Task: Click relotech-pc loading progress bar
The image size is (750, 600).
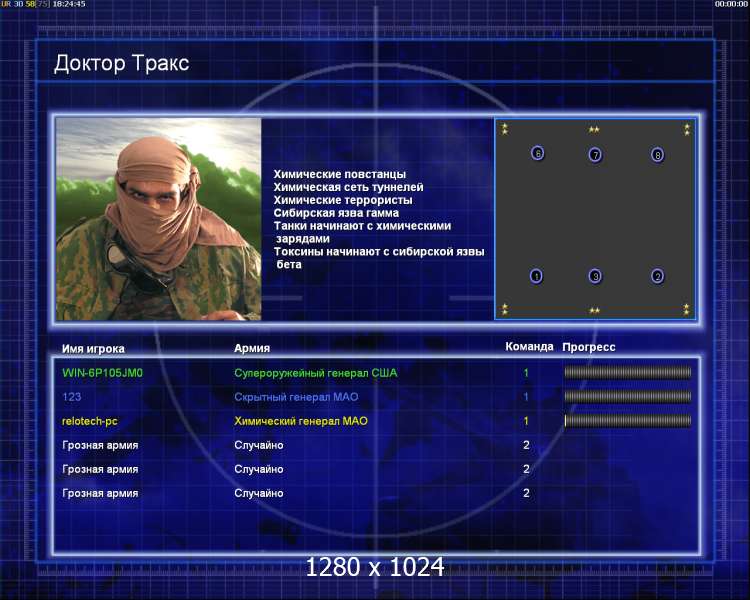Action: click(628, 421)
